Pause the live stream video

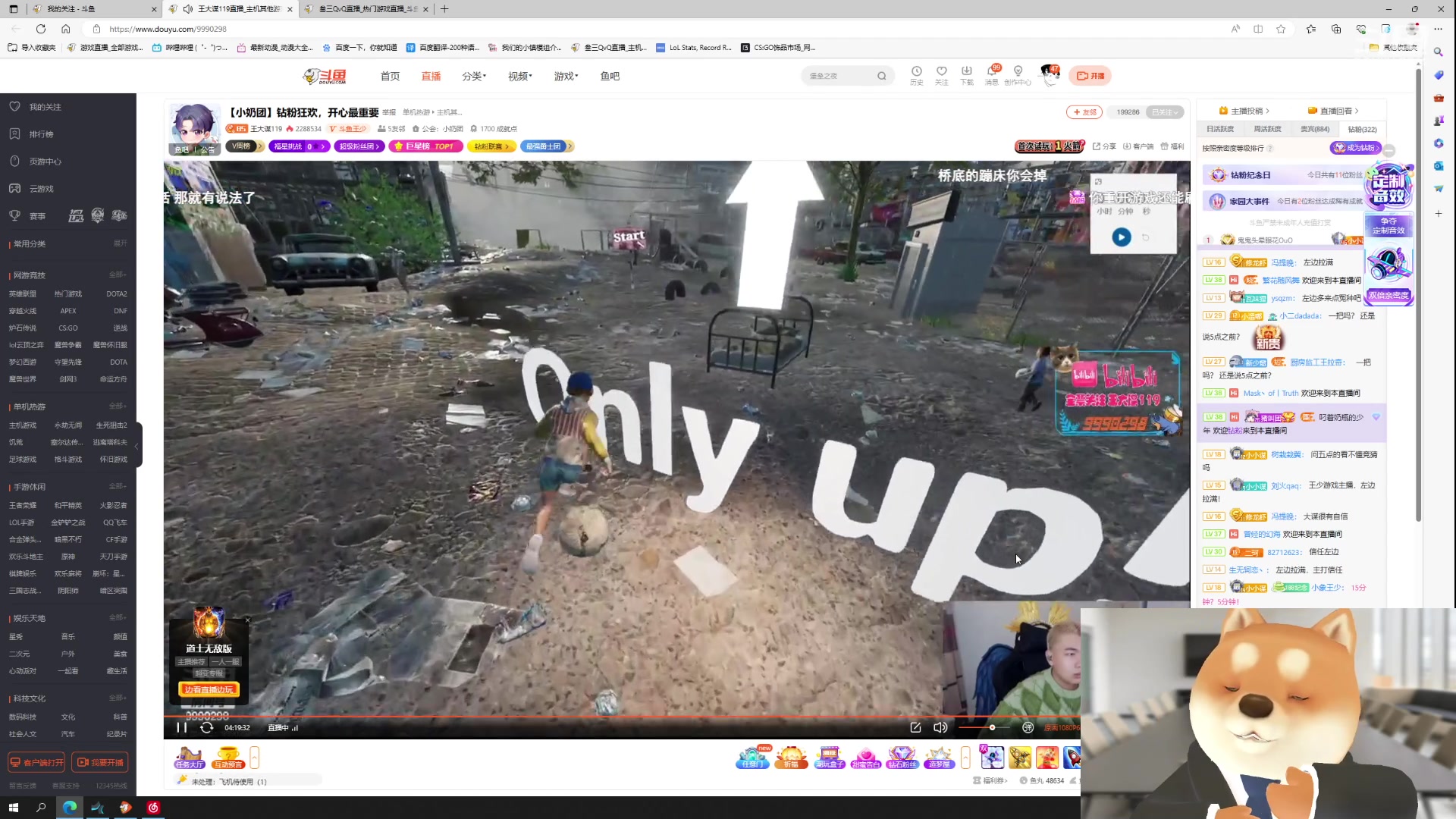181,727
